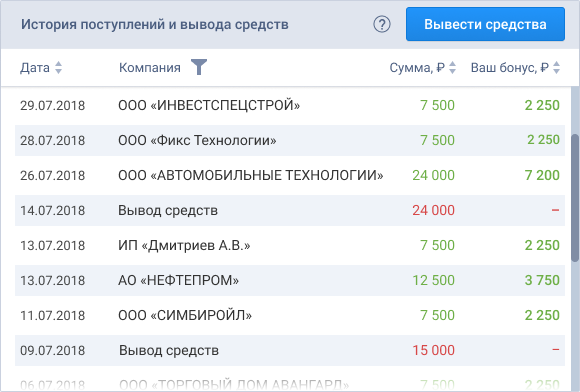This screenshot has width=580, height=392.
Task: Select the ООО «Фикс Технологии» row
Action: point(290,141)
